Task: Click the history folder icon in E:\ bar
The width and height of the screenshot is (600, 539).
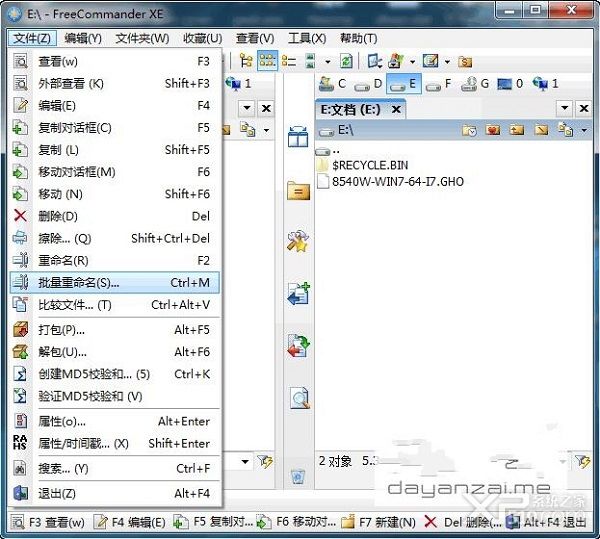Action: 469,130
